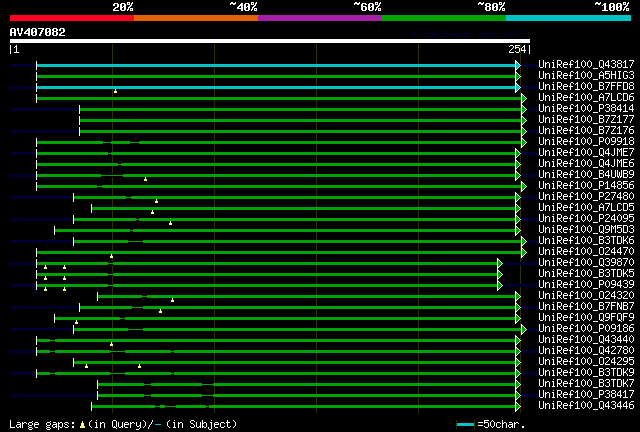
Task: Select the UniRef100_B4UWB9 label
Action: (586, 174)
